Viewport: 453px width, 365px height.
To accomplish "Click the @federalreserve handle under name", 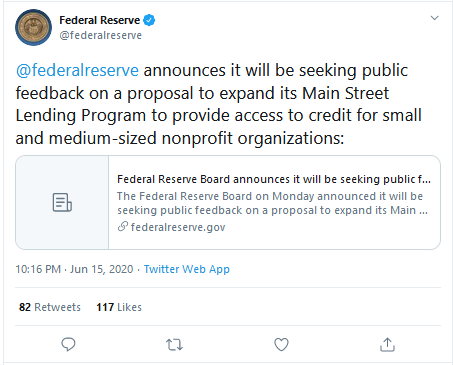I will (101, 35).
